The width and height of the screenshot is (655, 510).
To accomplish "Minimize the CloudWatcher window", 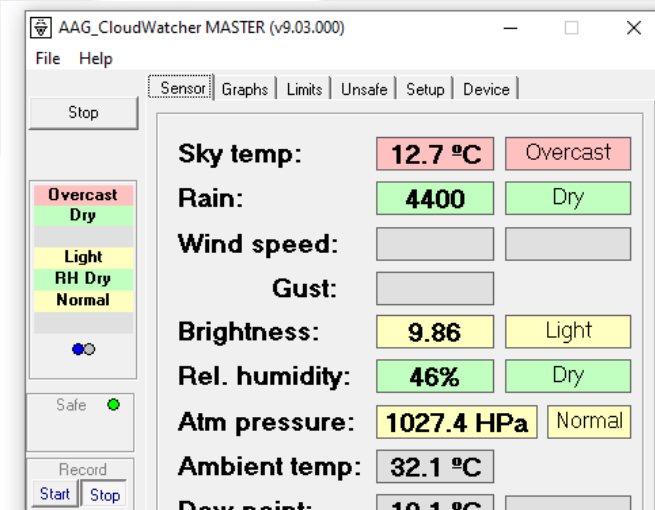I will 510,28.
